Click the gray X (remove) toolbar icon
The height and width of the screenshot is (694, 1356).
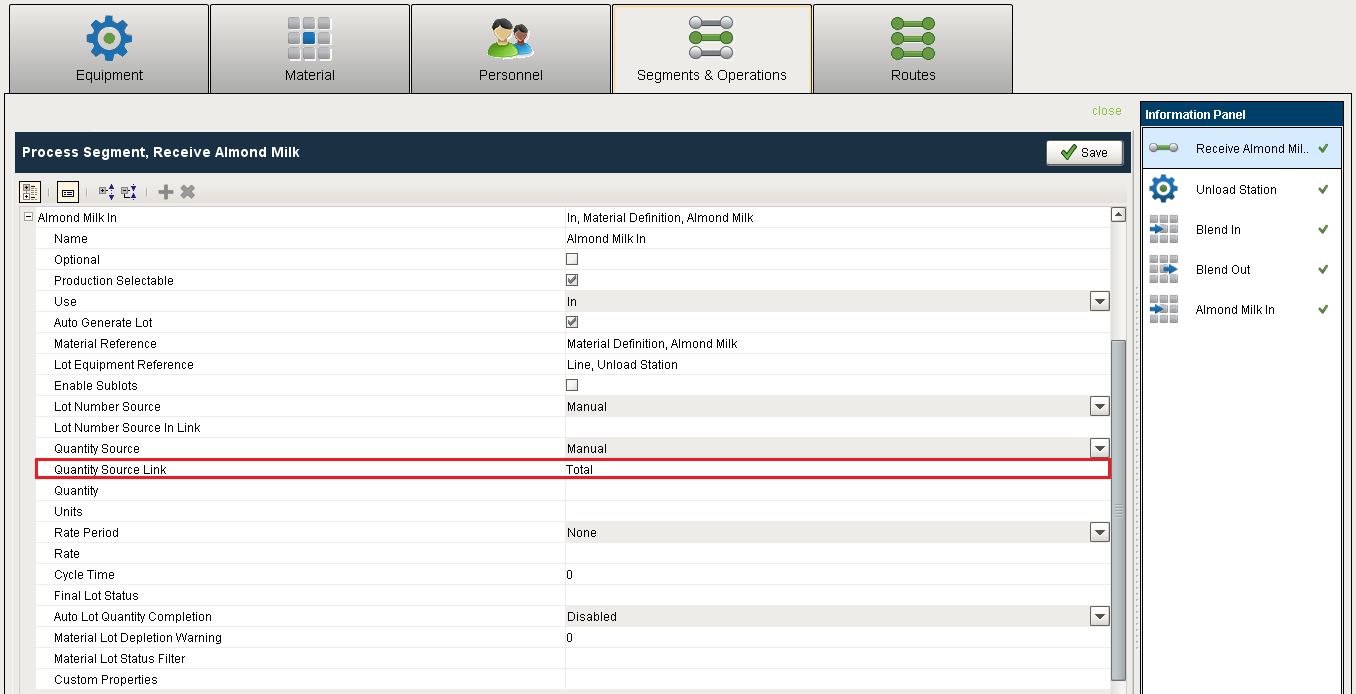pyautogui.click(x=187, y=191)
